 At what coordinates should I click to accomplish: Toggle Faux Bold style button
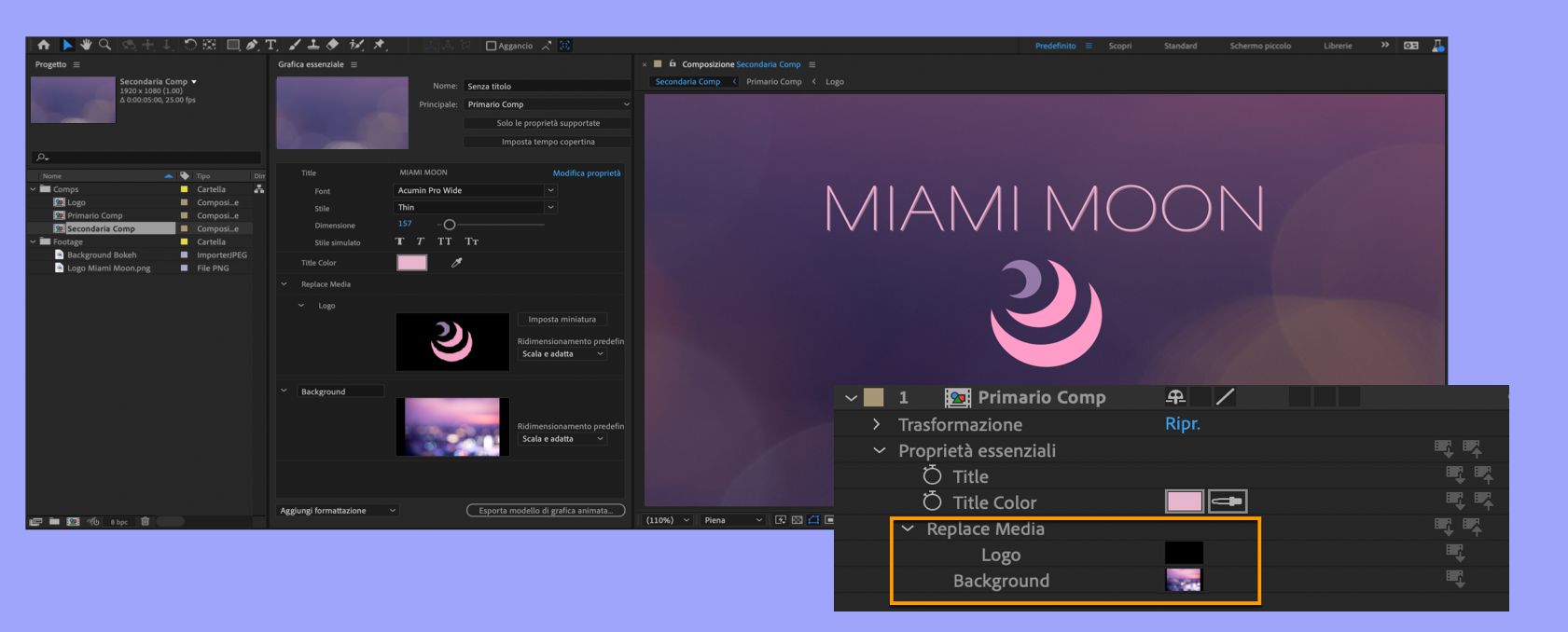point(400,241)
